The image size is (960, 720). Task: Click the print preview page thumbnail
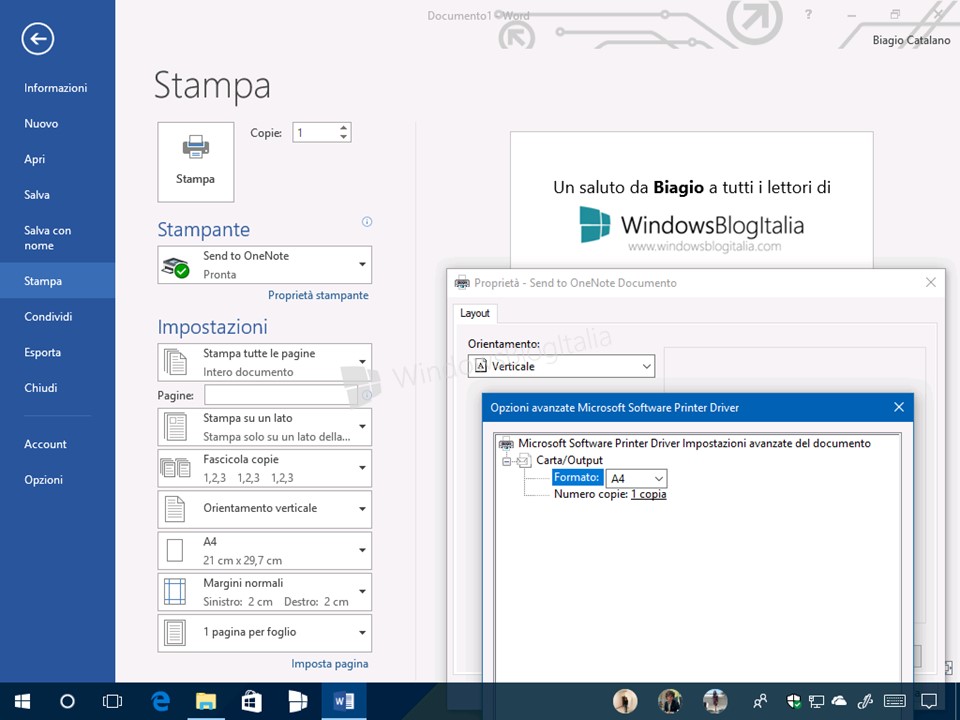(x=692, y=200)
